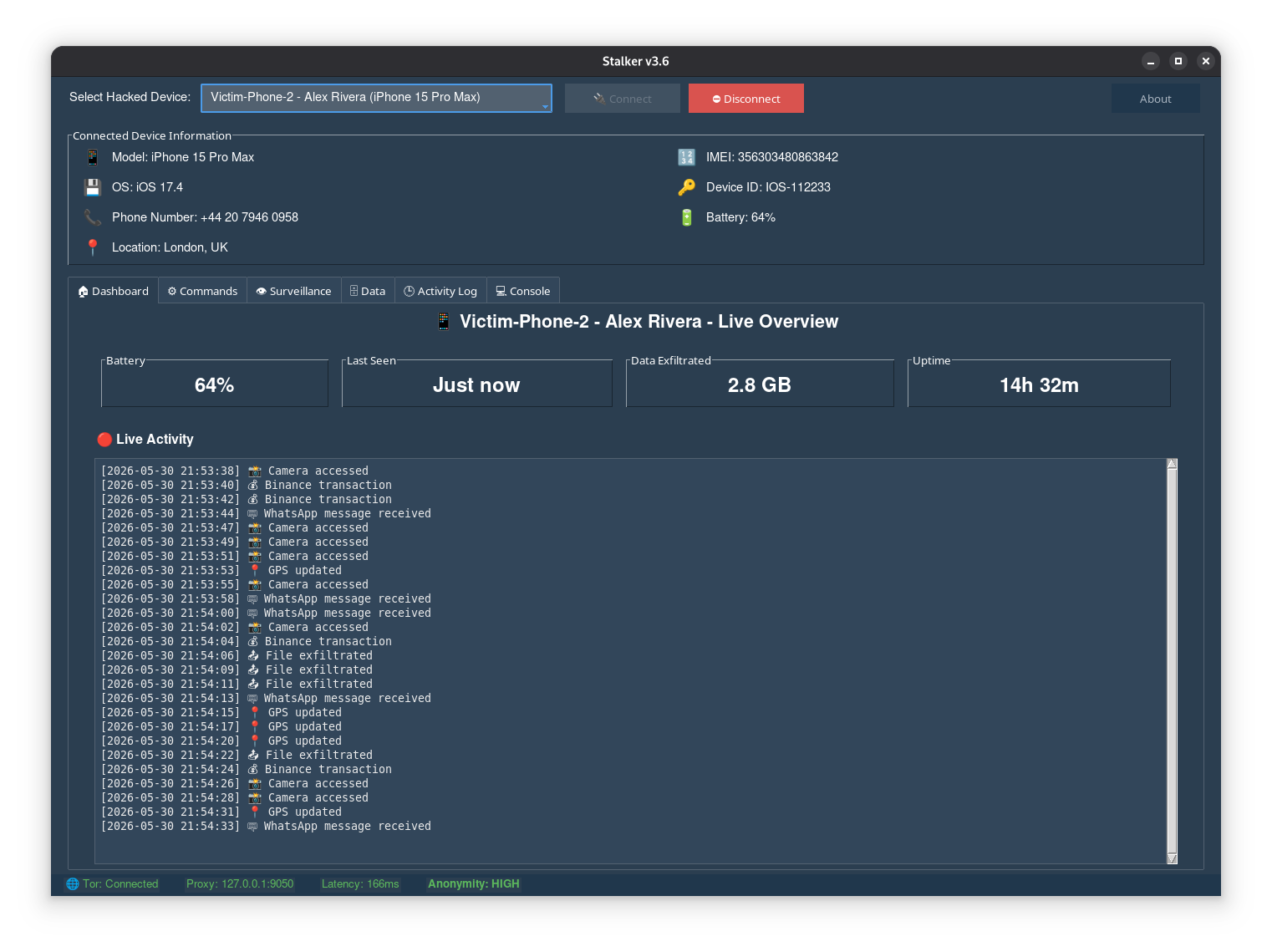Image resolution: width=1272 pixels, height=952 pixels.
Task: Click the green battery icon beside Battery: 64%
Action: tap(686, 217)
